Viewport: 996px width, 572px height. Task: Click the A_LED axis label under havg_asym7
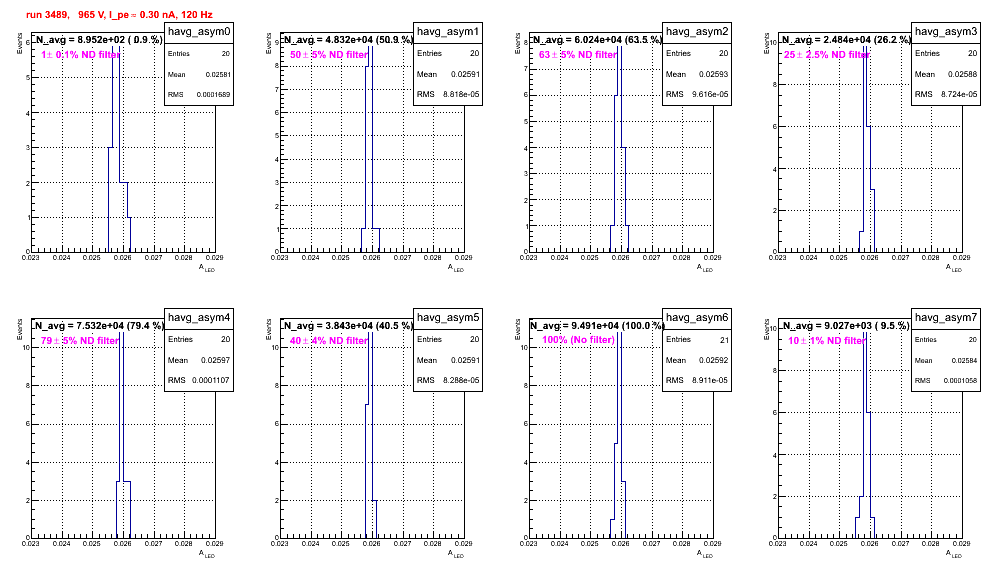pos(954,554)
